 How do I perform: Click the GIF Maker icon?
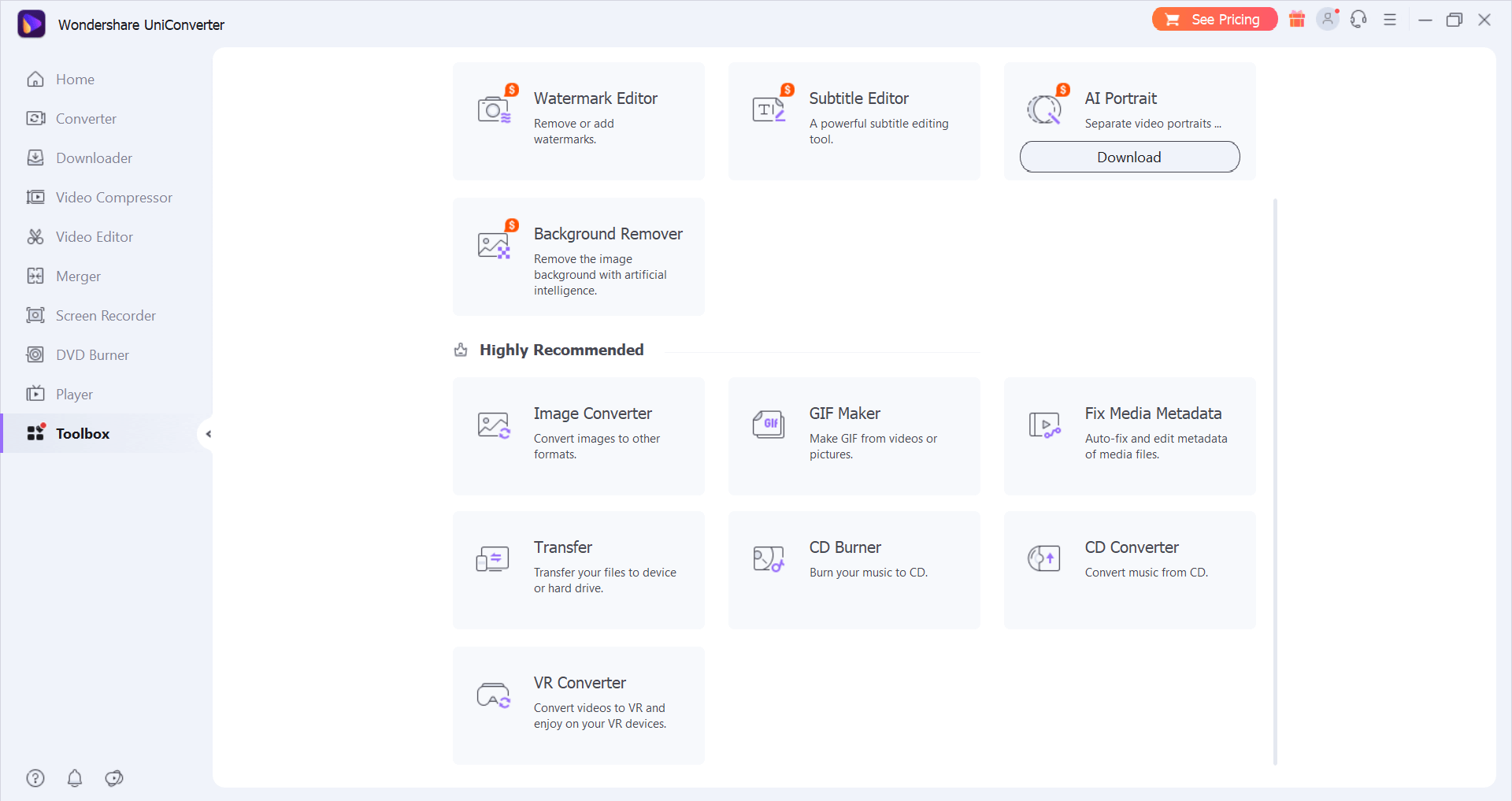coord(769,425)
